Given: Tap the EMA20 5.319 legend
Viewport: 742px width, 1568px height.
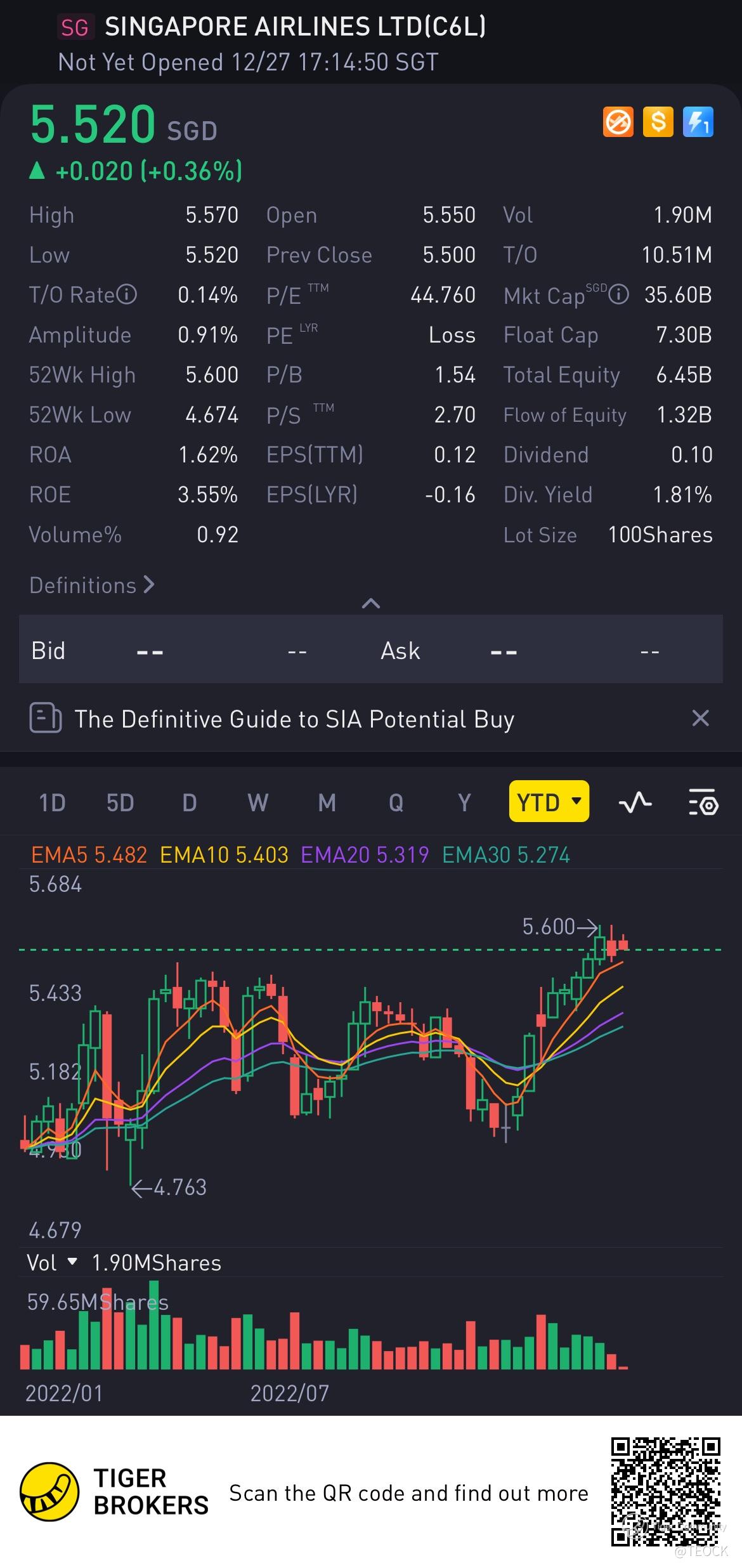Looking at the screenshot, I should tap(365, 855).
